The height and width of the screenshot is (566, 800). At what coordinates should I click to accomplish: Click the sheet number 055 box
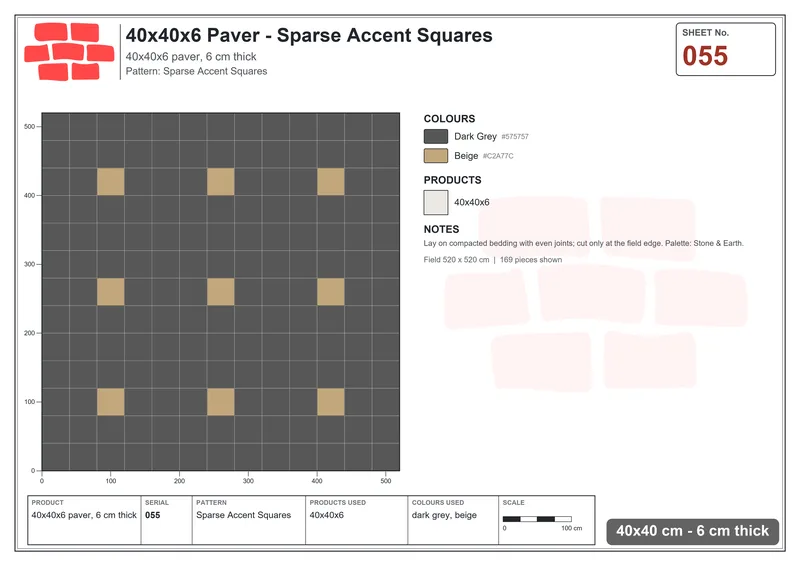(x=726, y=49)
